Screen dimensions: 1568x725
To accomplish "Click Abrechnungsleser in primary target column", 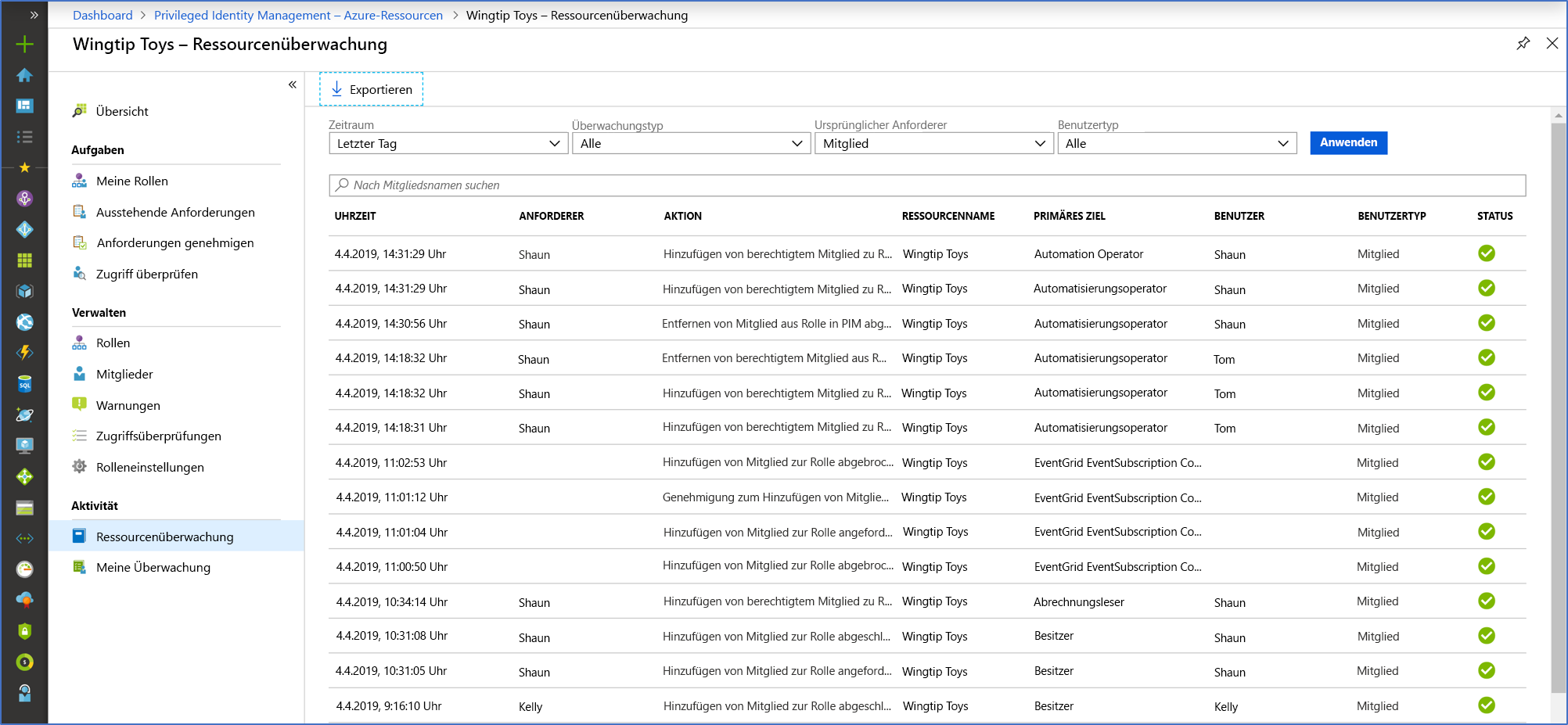I will pos(1078,602).
